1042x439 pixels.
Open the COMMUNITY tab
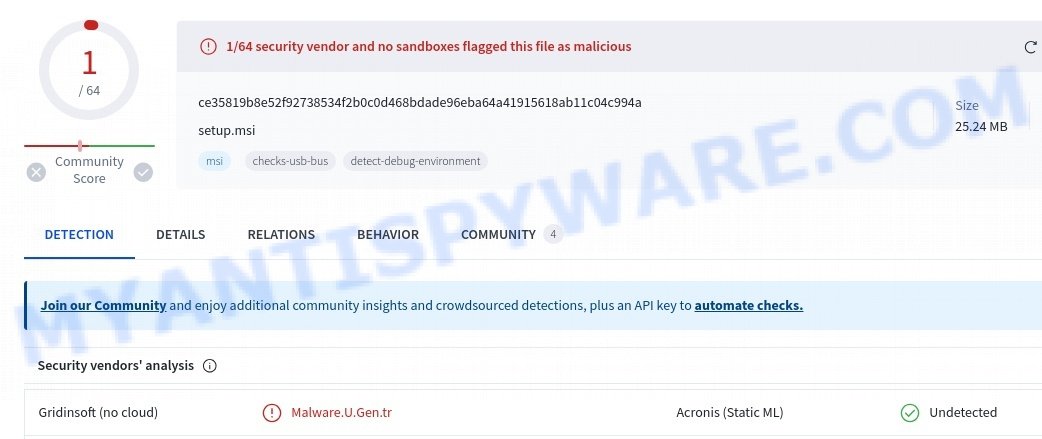pyautogui.click(x=498, y=234)
